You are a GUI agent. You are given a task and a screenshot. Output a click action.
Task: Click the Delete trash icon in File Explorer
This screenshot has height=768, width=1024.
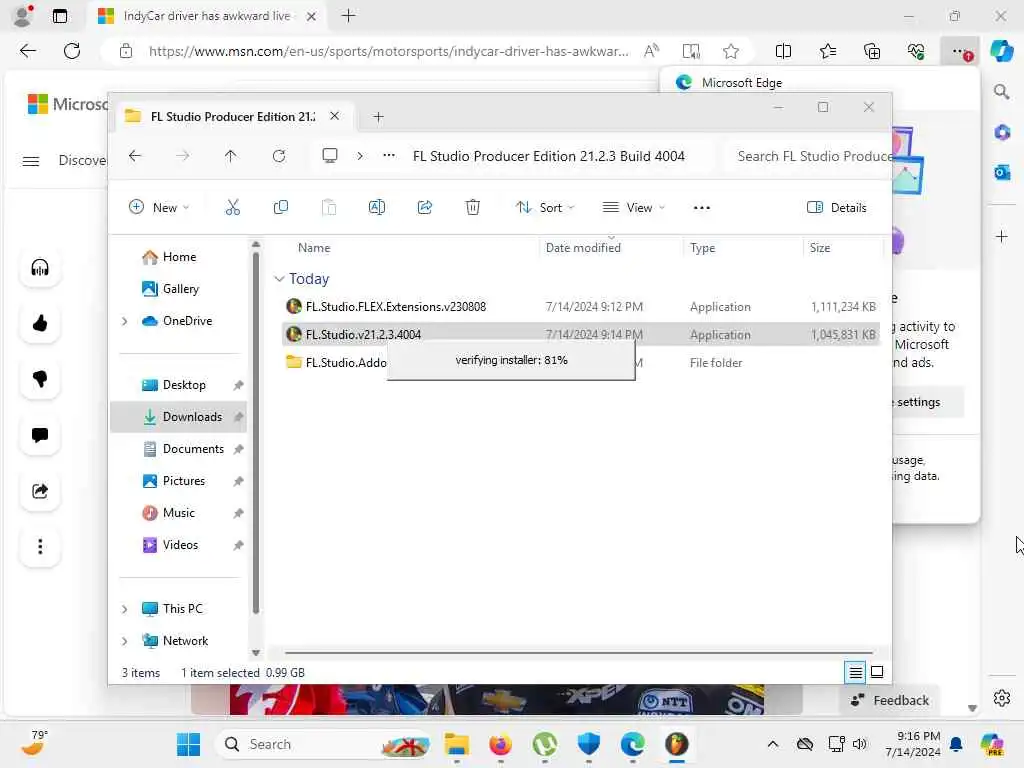tap(473, 208)
